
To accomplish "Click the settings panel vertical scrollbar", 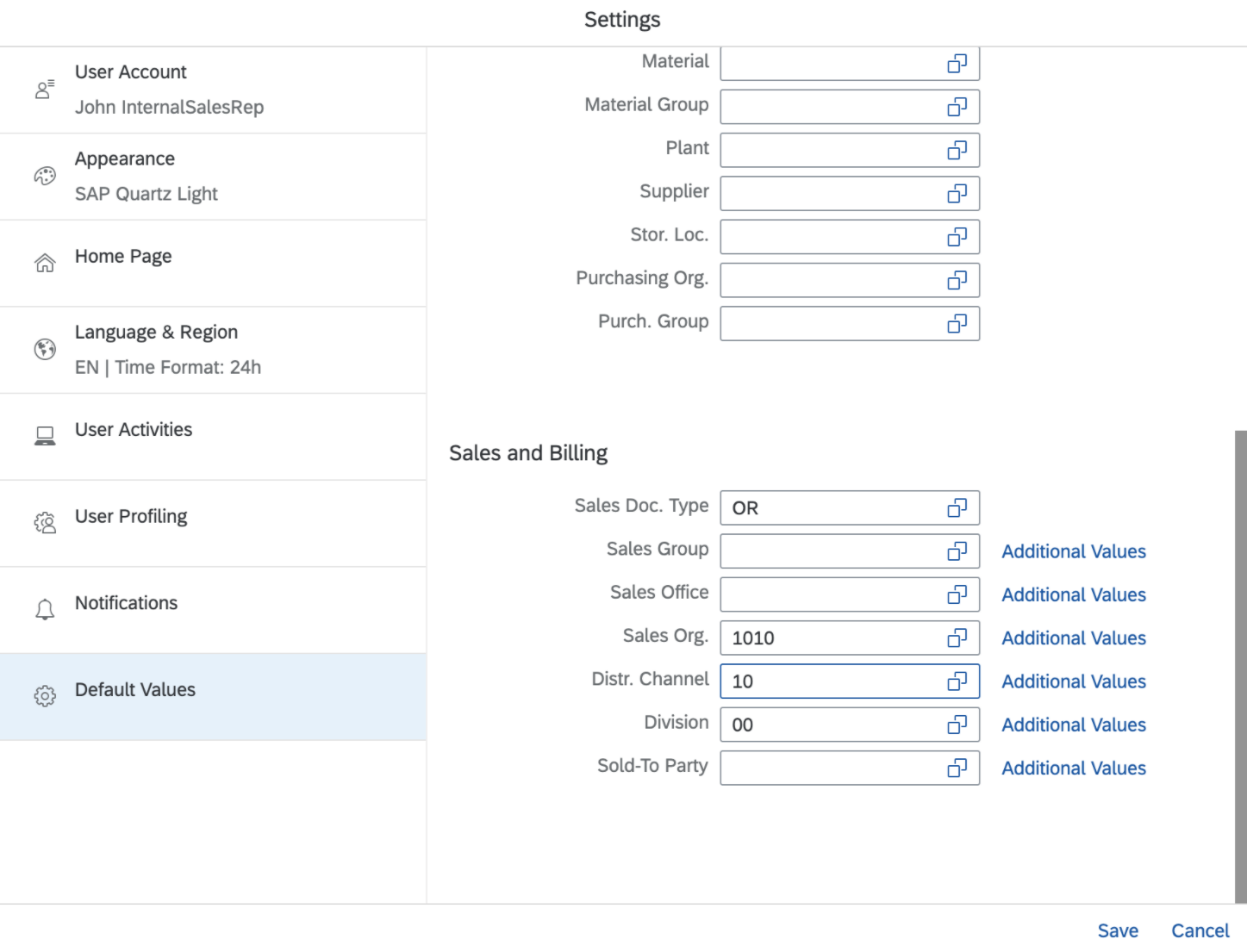I will pyautogui.click(x=1240, y=666).
